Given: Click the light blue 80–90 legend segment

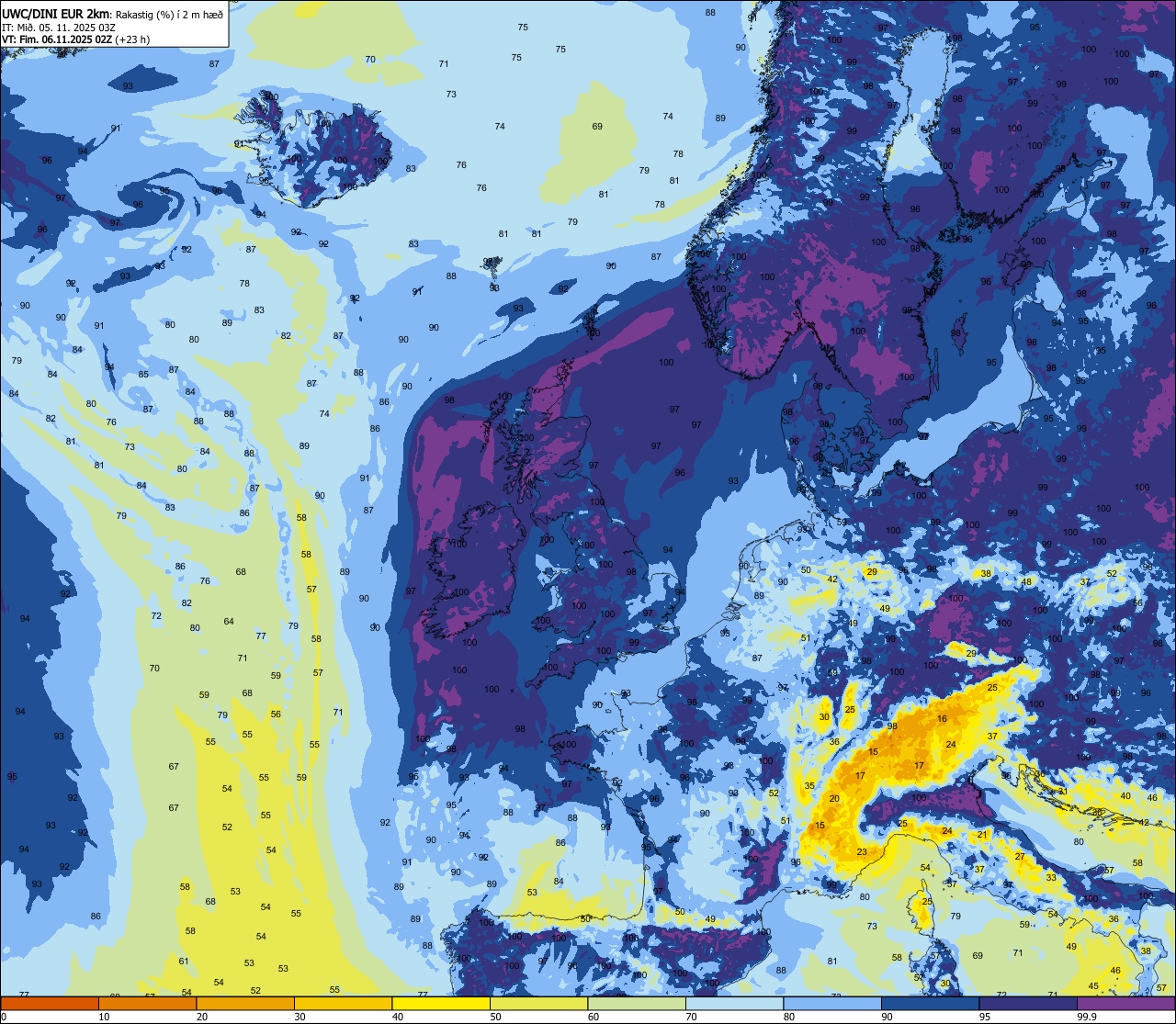Looking at the screenshot, I should pyautogui.click(x=832, y=1004).
